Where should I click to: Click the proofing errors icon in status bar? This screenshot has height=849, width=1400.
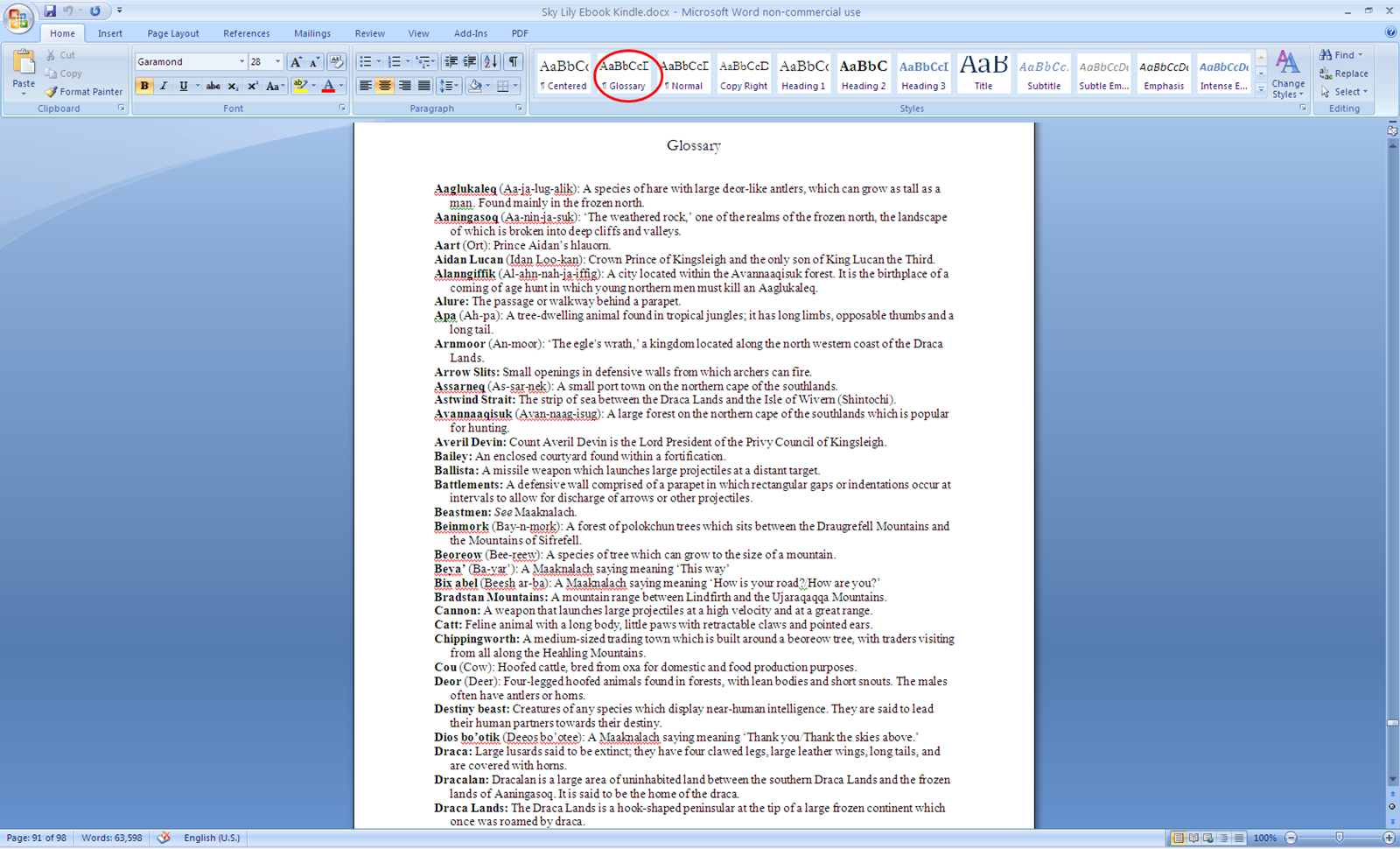tap(164, 838)
